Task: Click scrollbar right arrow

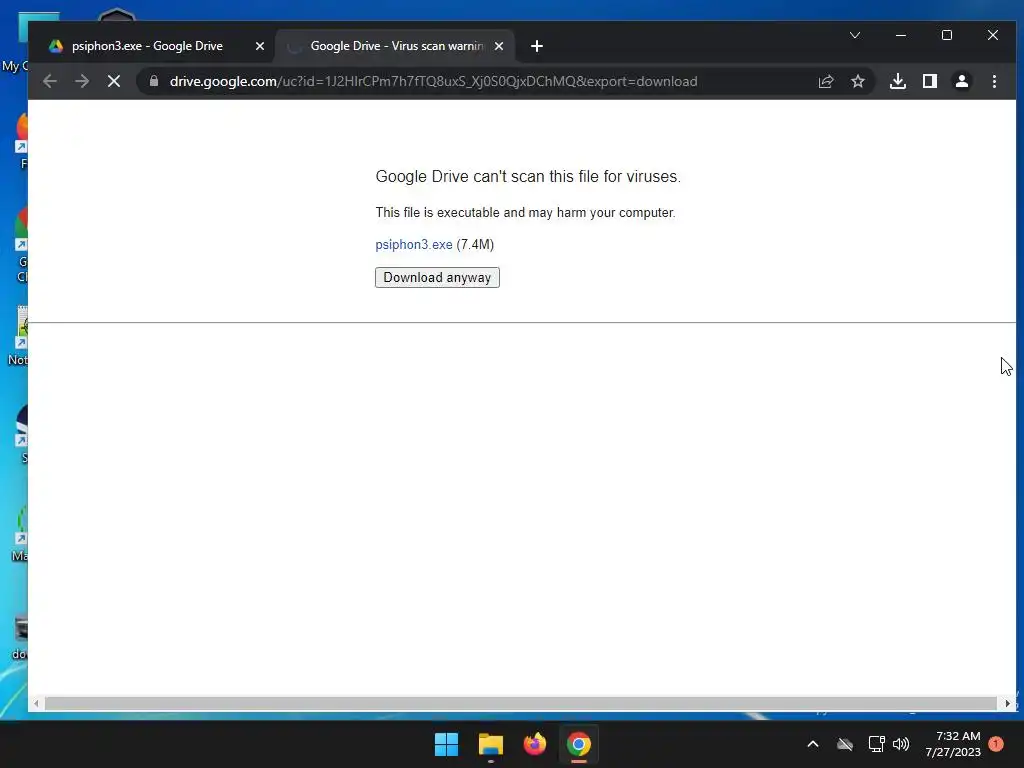Action: point(1008,703)
